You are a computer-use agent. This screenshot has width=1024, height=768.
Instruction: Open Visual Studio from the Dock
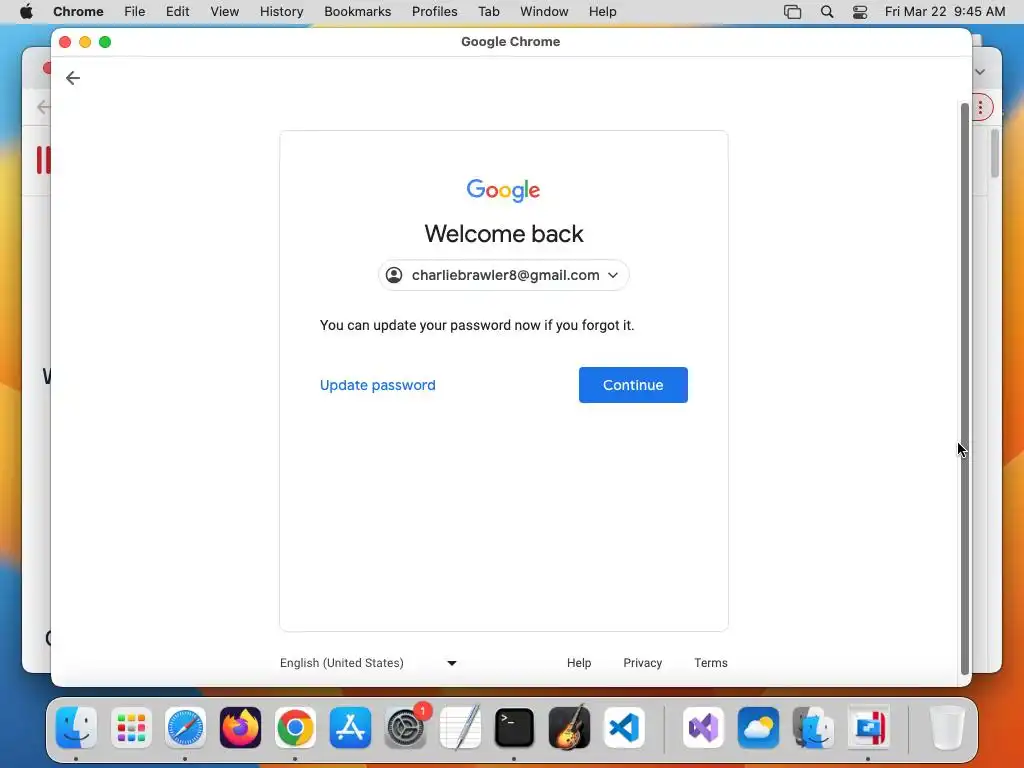click(x=703, y=728)
